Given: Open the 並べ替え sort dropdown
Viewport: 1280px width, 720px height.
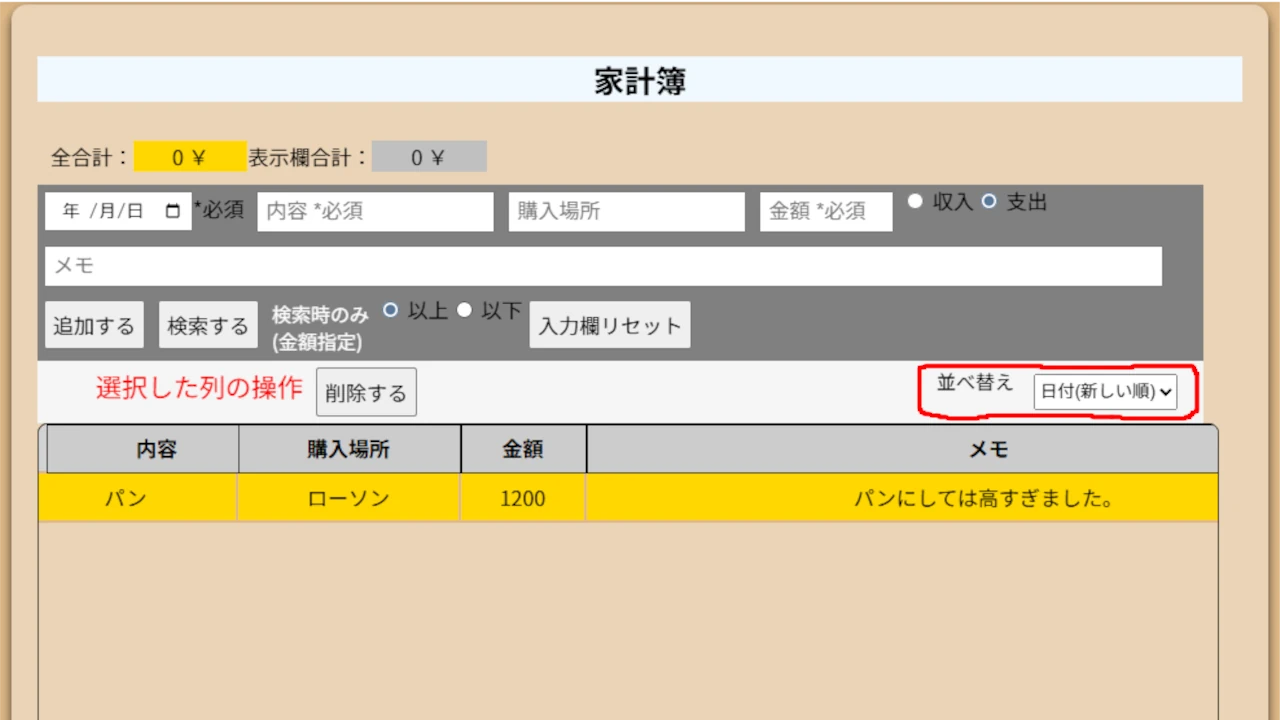Looking at the screenshot, I should pos(1105,392).
